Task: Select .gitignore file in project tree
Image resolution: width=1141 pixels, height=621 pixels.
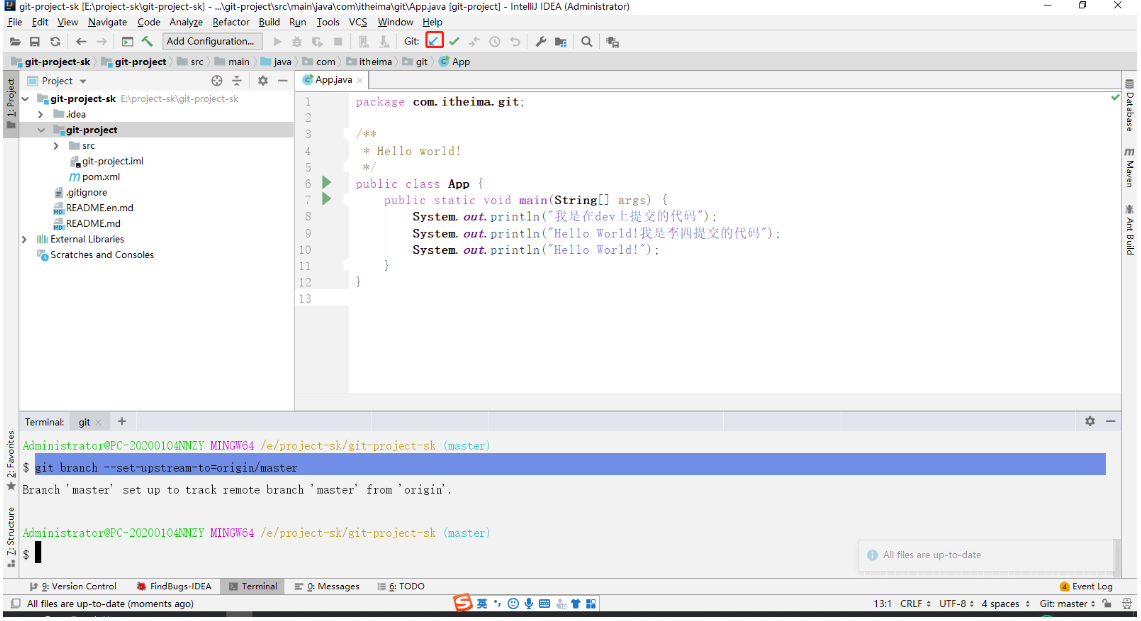Action: point(81,193)
